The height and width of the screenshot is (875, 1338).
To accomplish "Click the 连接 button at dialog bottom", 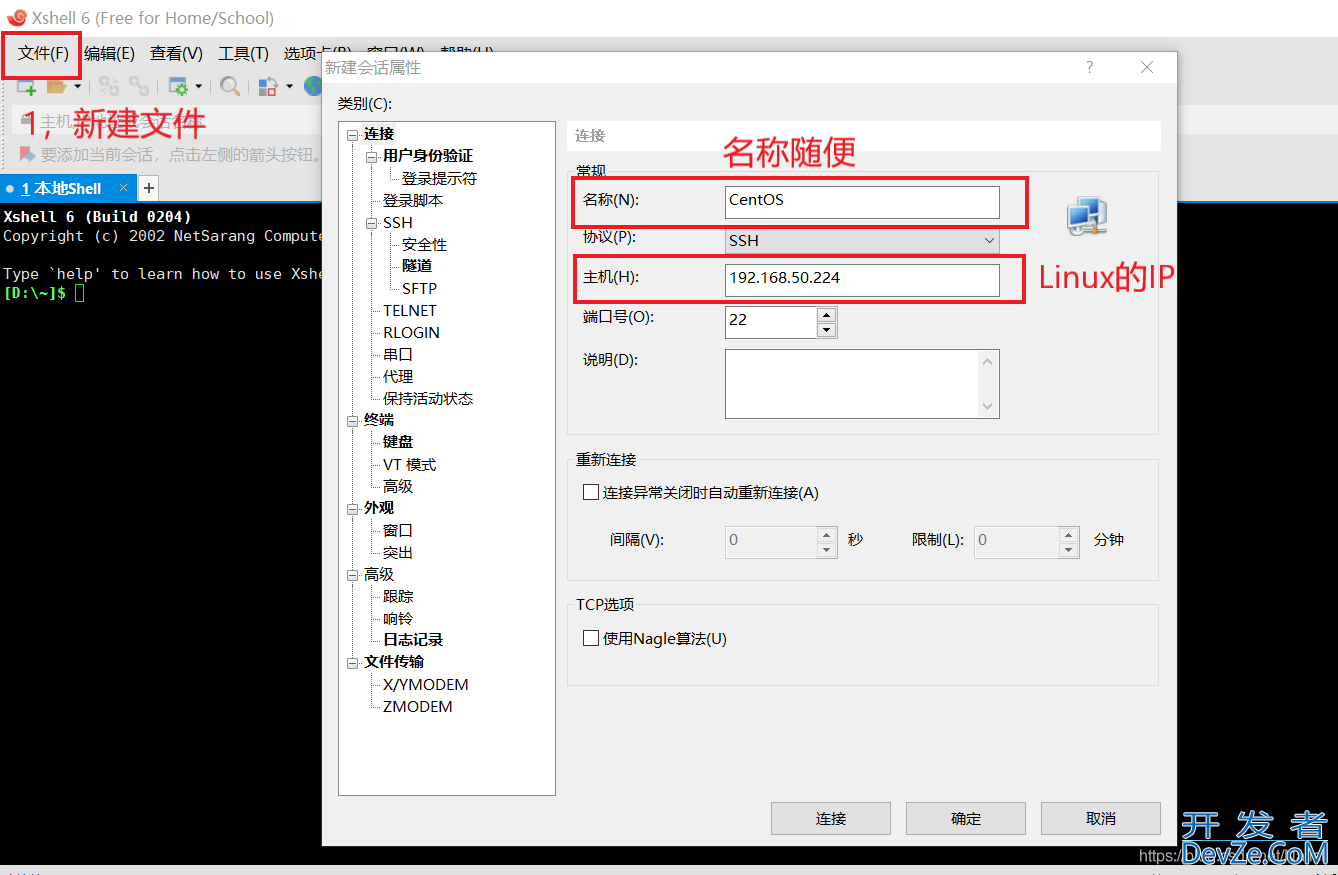I will (x=830, y=818).
